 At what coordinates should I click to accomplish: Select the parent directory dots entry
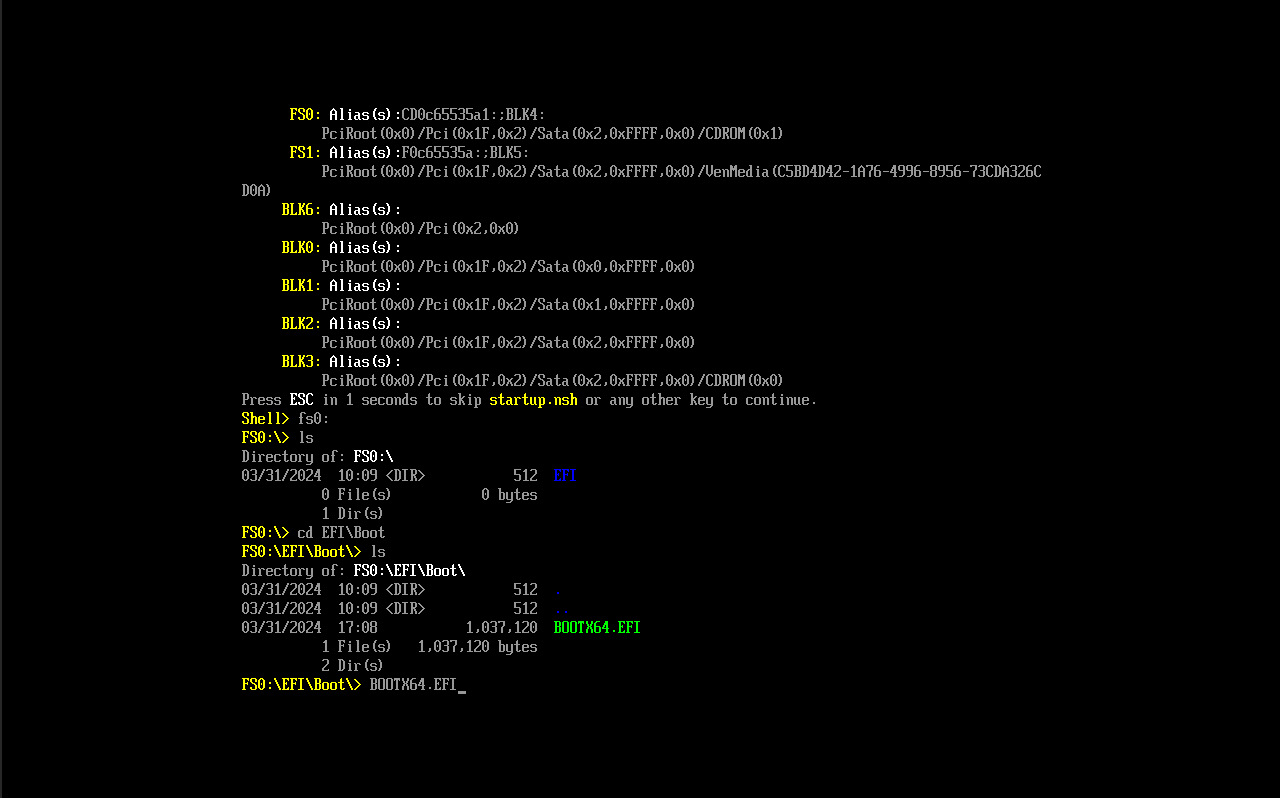click(x=560, y=608)
